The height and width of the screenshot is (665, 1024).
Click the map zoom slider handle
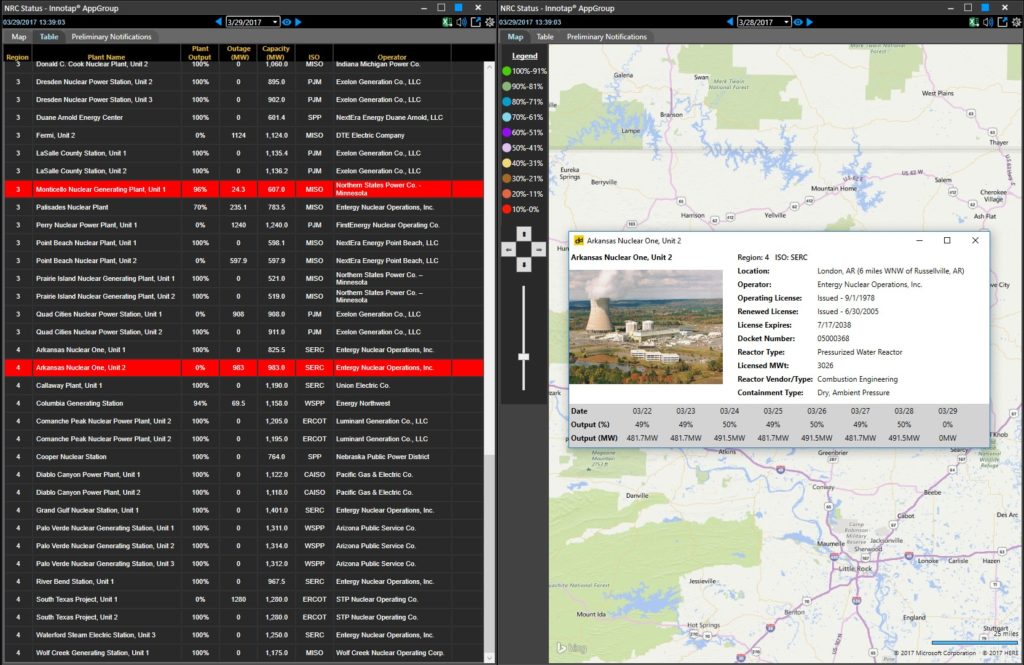(524, 357)
